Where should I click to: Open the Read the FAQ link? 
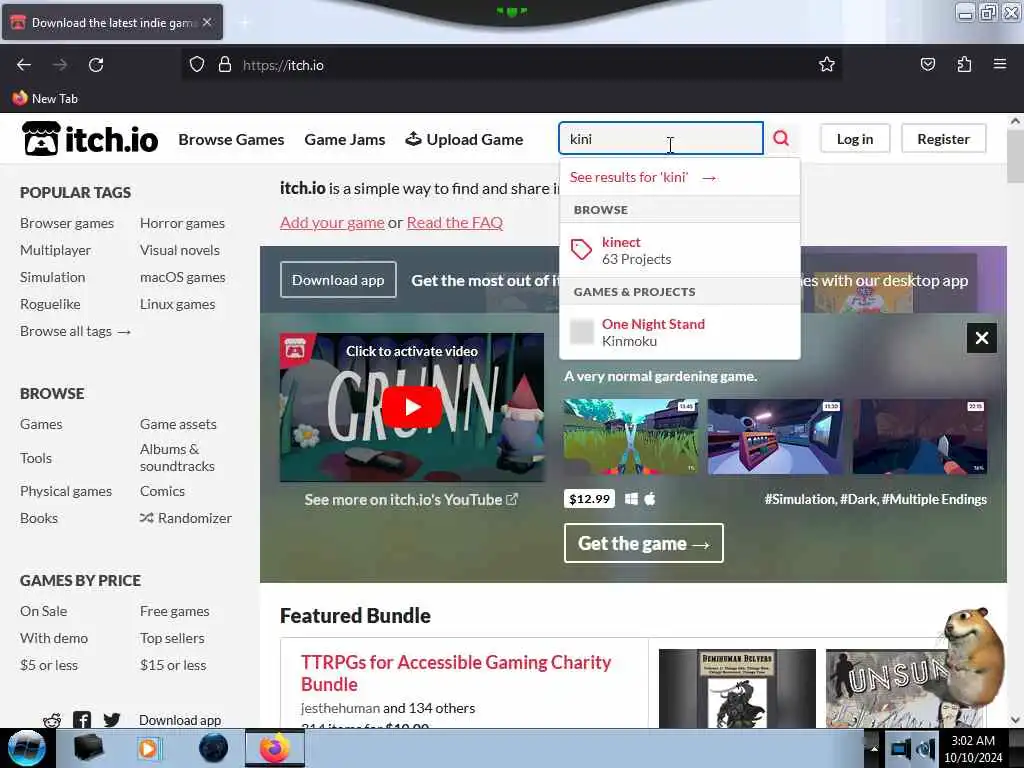pyautogui.click(x=455, y=223)
